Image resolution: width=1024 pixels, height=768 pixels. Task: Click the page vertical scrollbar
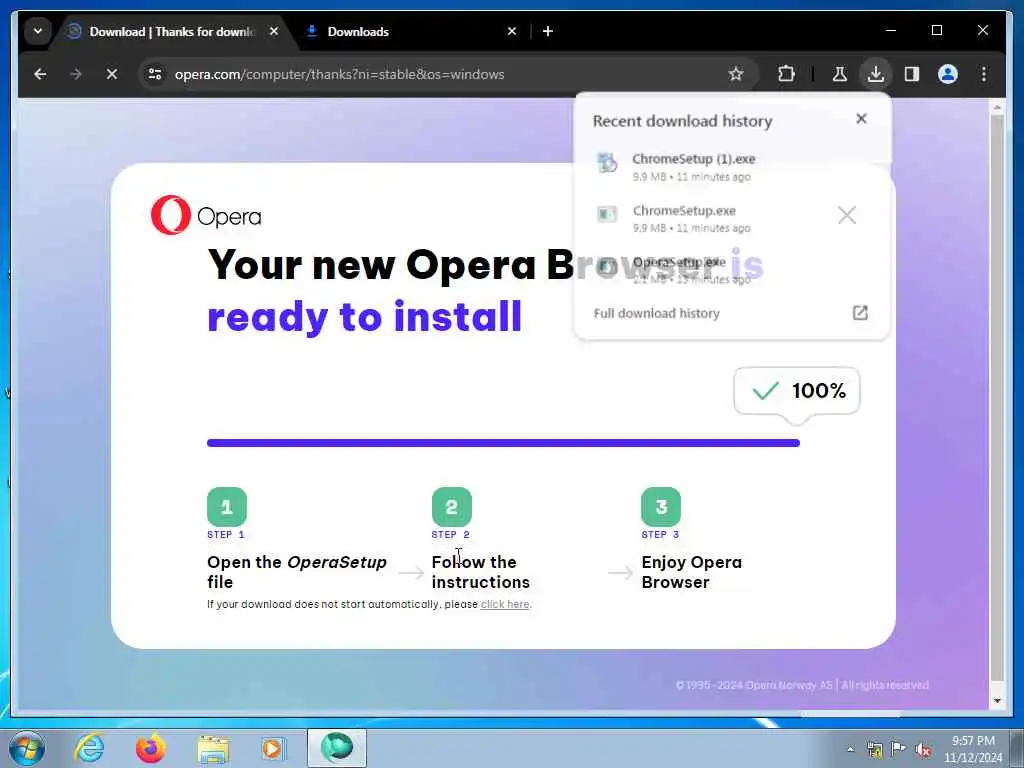pyautogui.click(x=997, y=398)
